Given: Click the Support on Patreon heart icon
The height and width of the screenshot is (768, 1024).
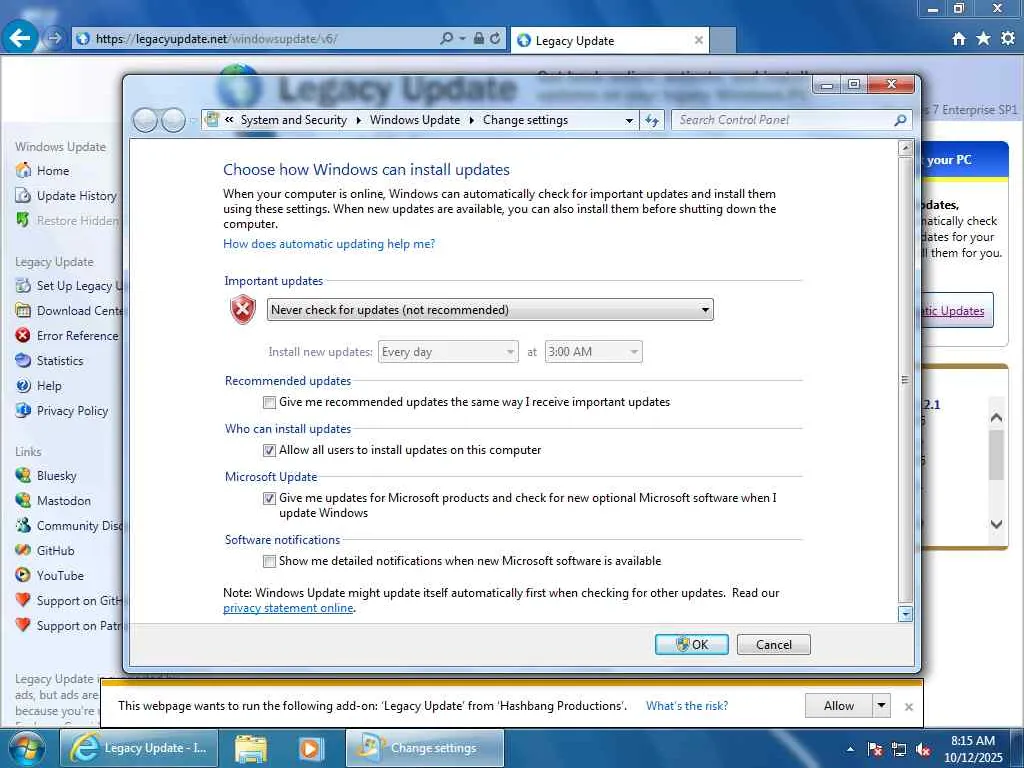Looking at the screenshot, I should click(23, 625).
